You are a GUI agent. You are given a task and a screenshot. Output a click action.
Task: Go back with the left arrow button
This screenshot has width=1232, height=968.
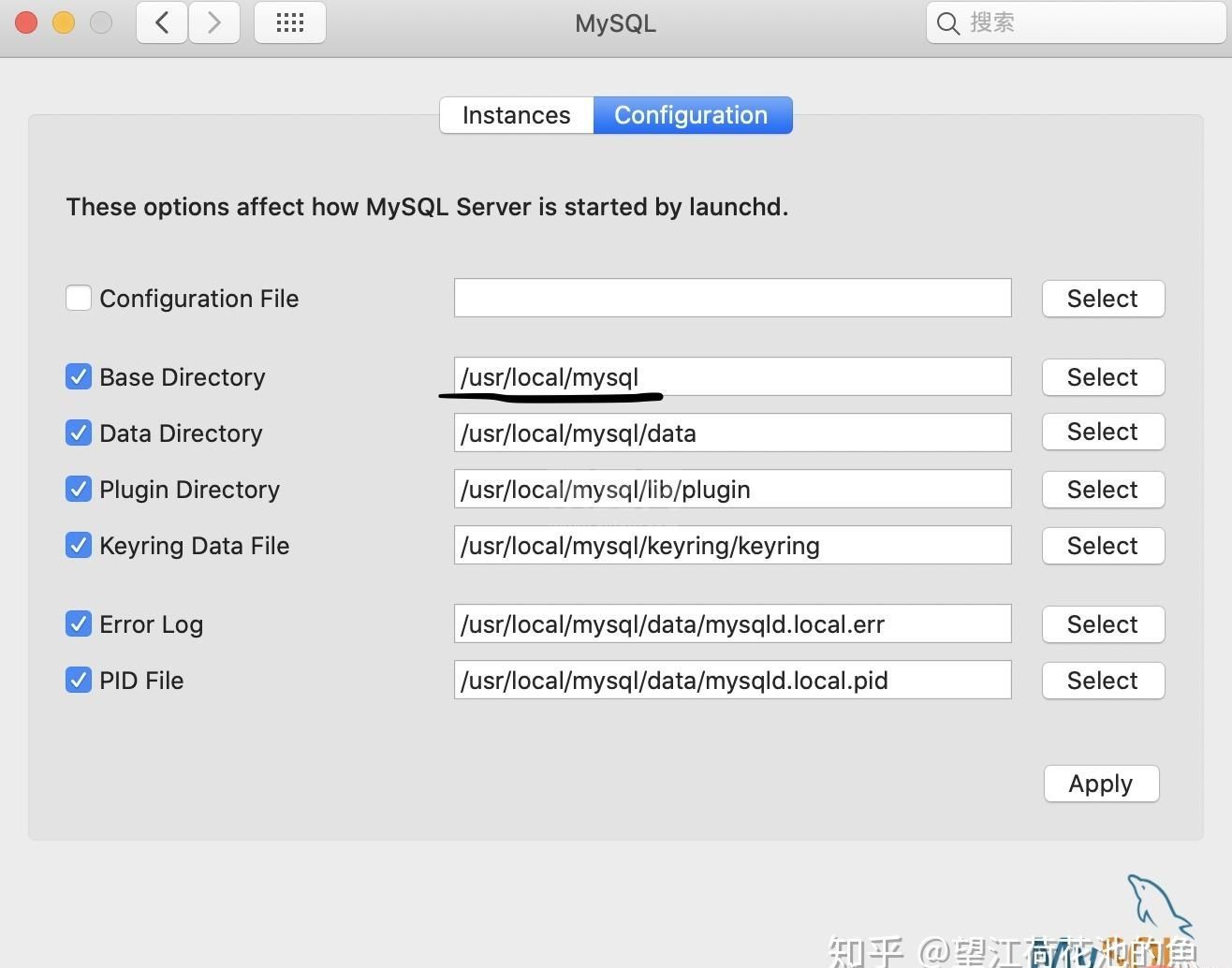(162, 22)
